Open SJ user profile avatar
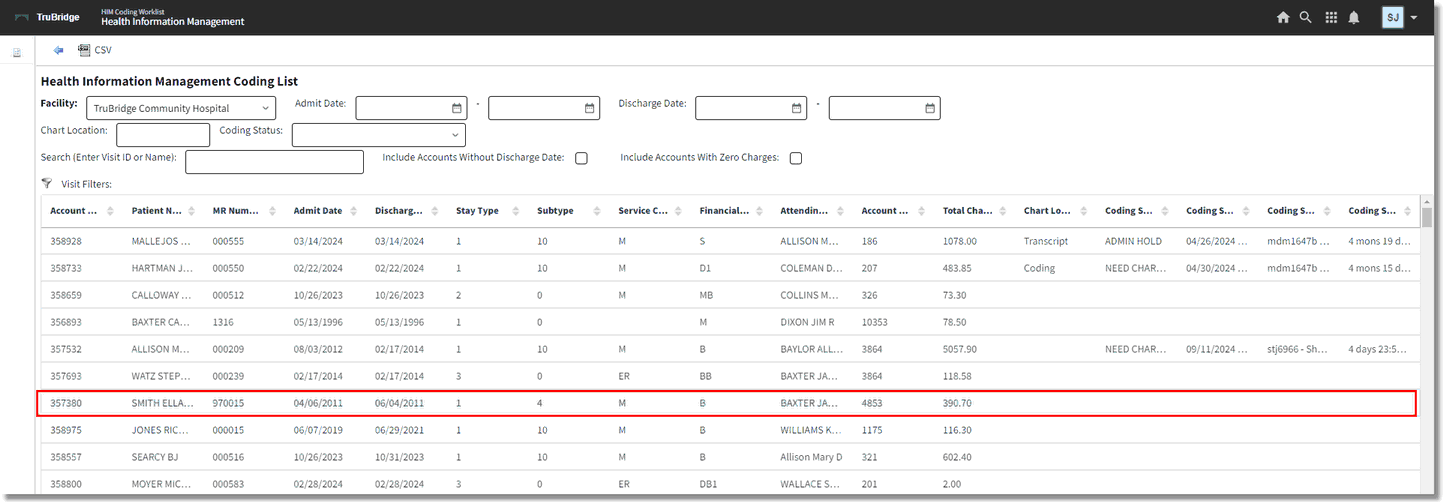 point(1392,17)
